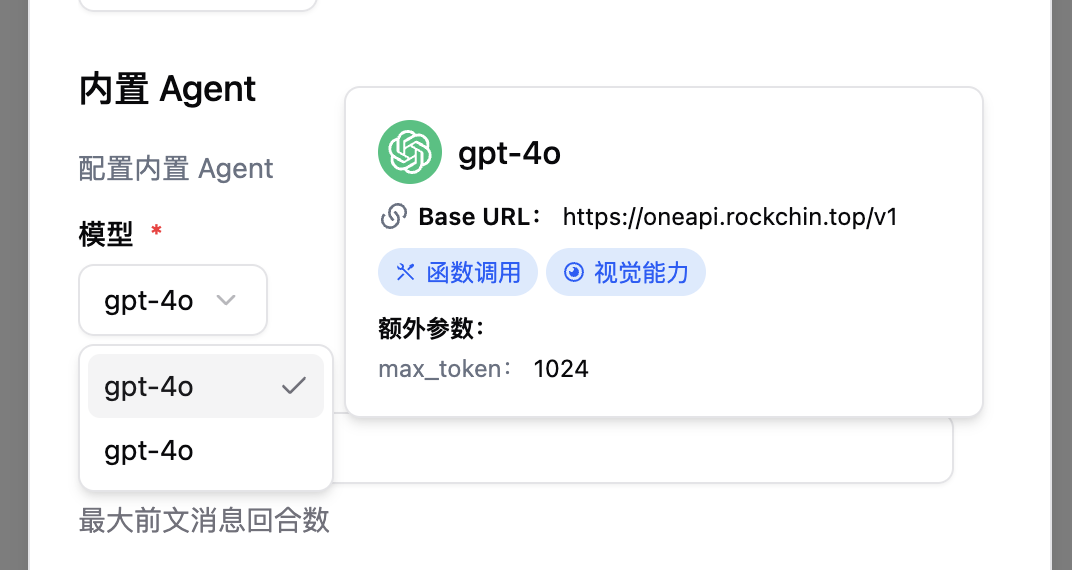Viewport: 1072px width, 570px height.
Task: Click the red required asterisk next to 模型
Action: [156, 233]
